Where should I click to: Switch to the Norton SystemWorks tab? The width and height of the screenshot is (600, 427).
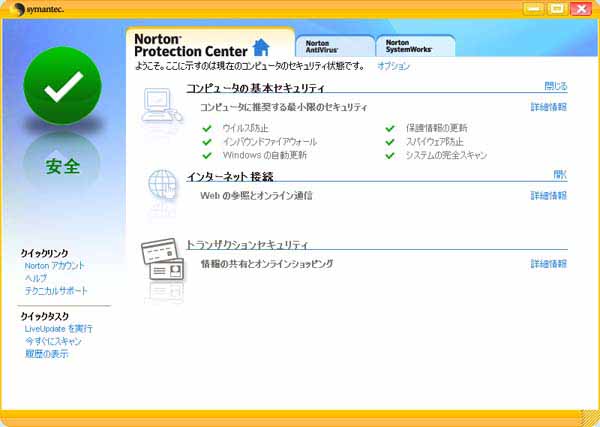click(416, 46)
